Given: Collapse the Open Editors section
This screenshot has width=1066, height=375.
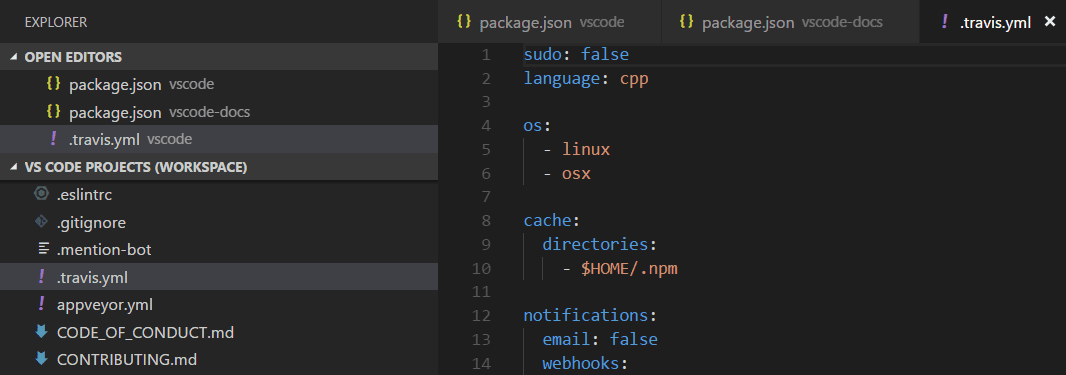Looking at the screenshot, I should [14, 57].
